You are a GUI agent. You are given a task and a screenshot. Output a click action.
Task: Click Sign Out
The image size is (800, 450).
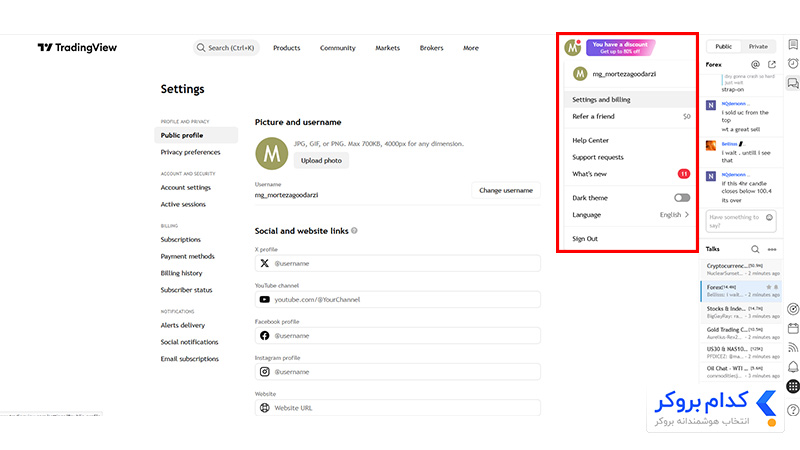tap(630, 239)
